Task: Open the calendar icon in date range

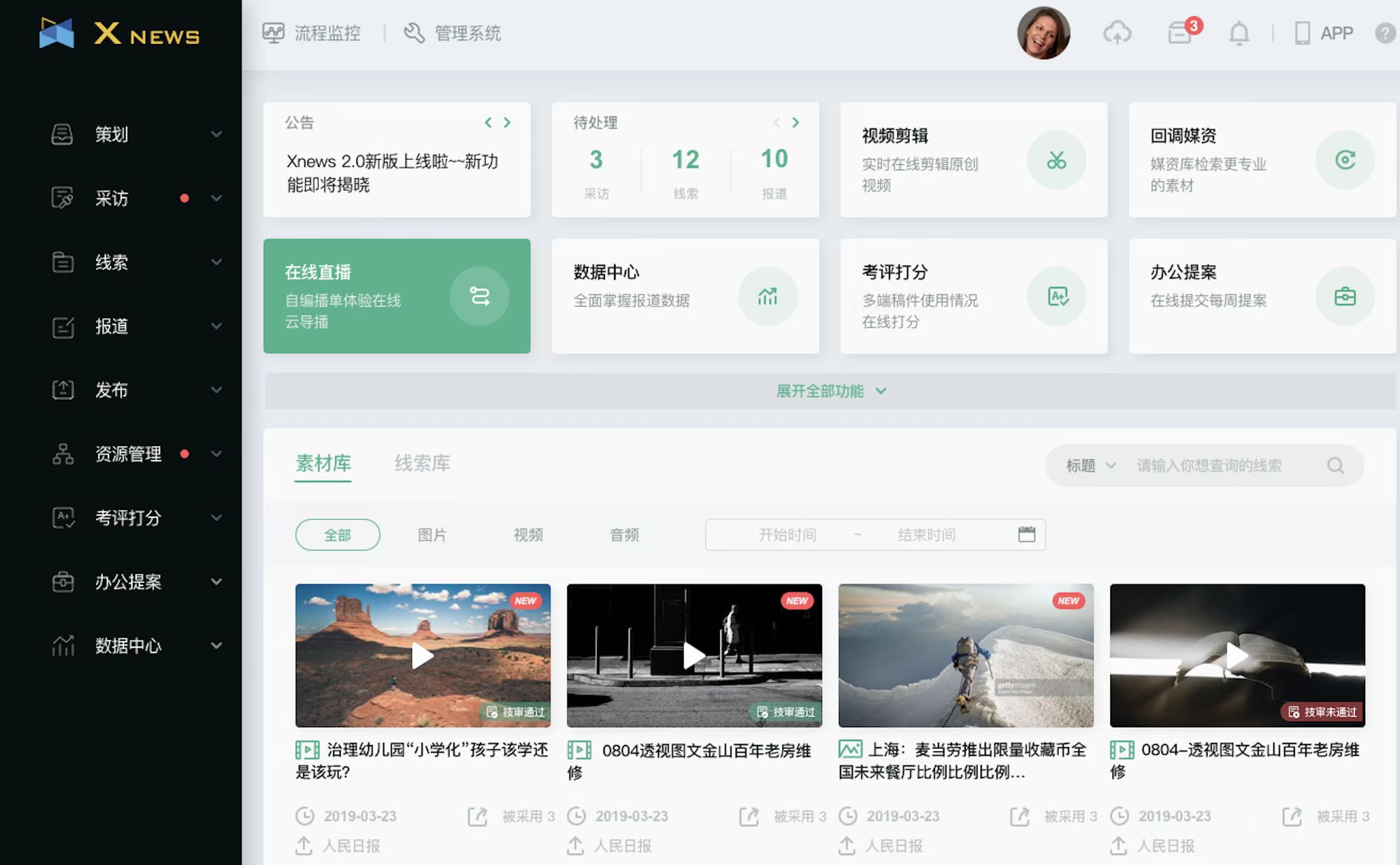Action: click(x=1027, y=534)
